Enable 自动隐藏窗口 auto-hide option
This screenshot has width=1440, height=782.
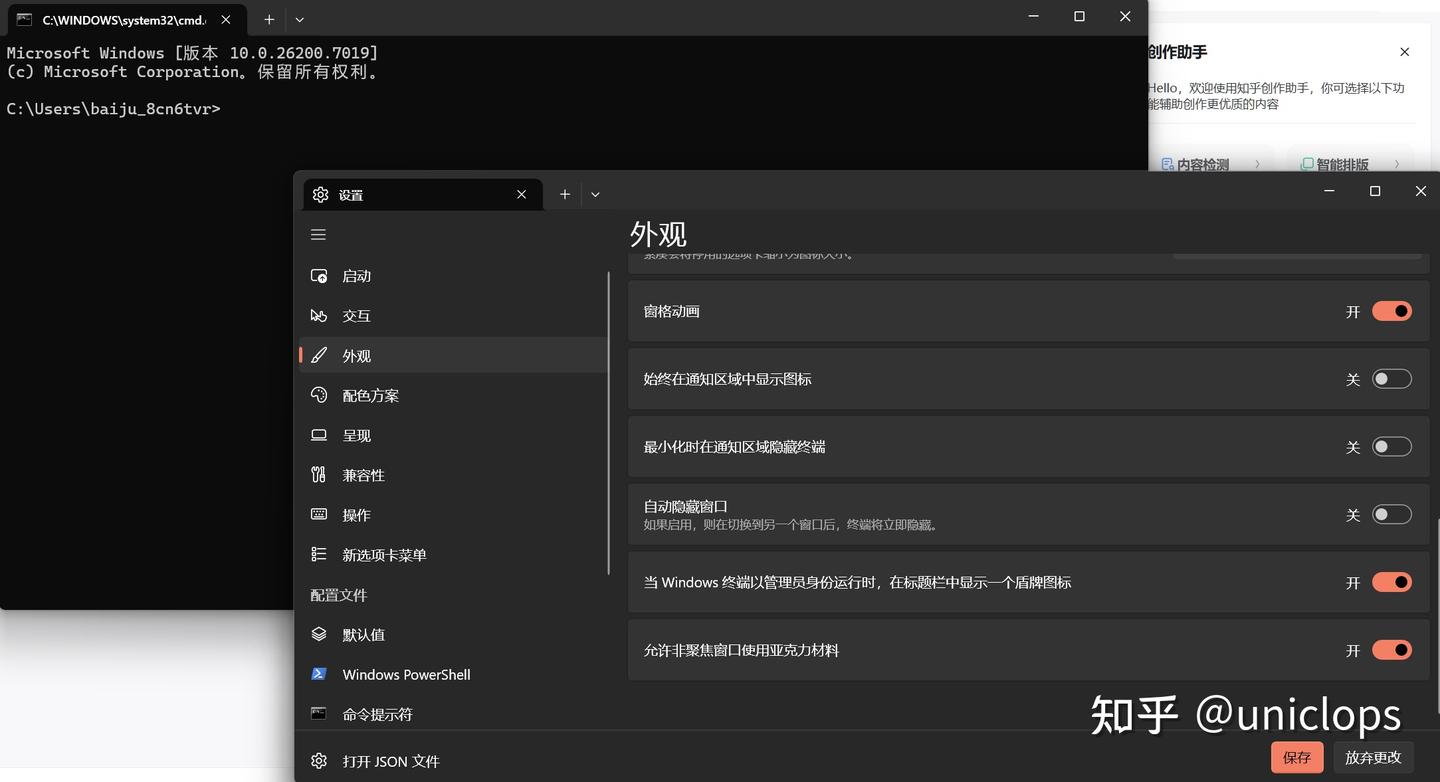point(1392,514)
